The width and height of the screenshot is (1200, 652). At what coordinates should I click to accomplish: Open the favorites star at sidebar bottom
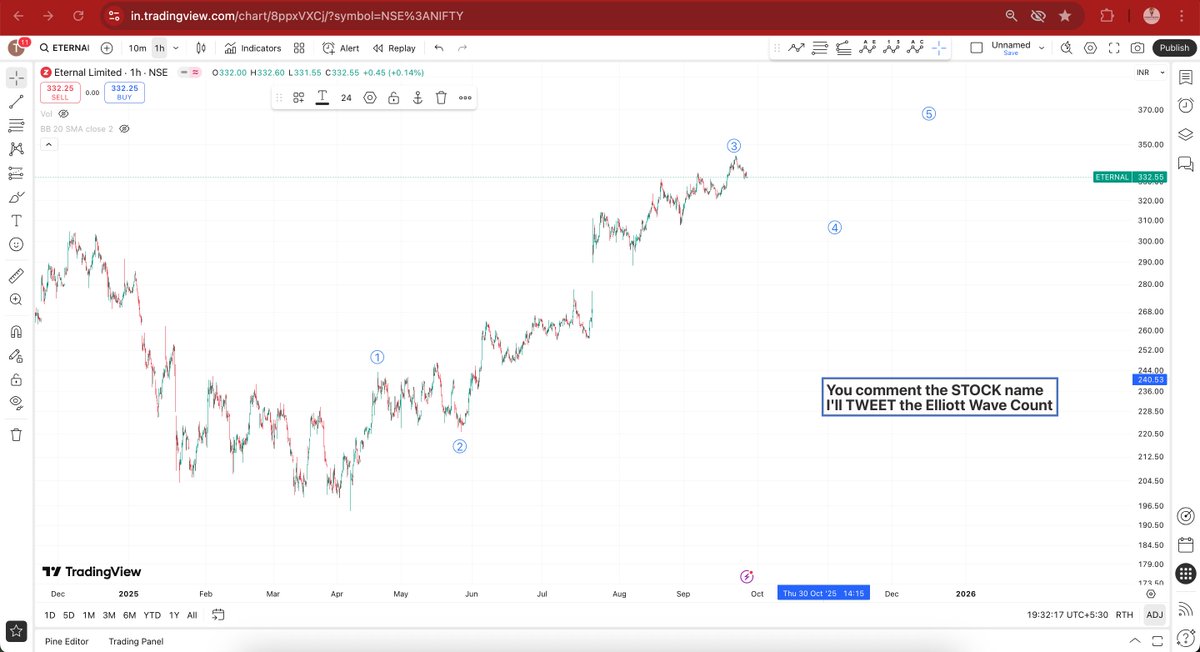(x=16, y=630)
